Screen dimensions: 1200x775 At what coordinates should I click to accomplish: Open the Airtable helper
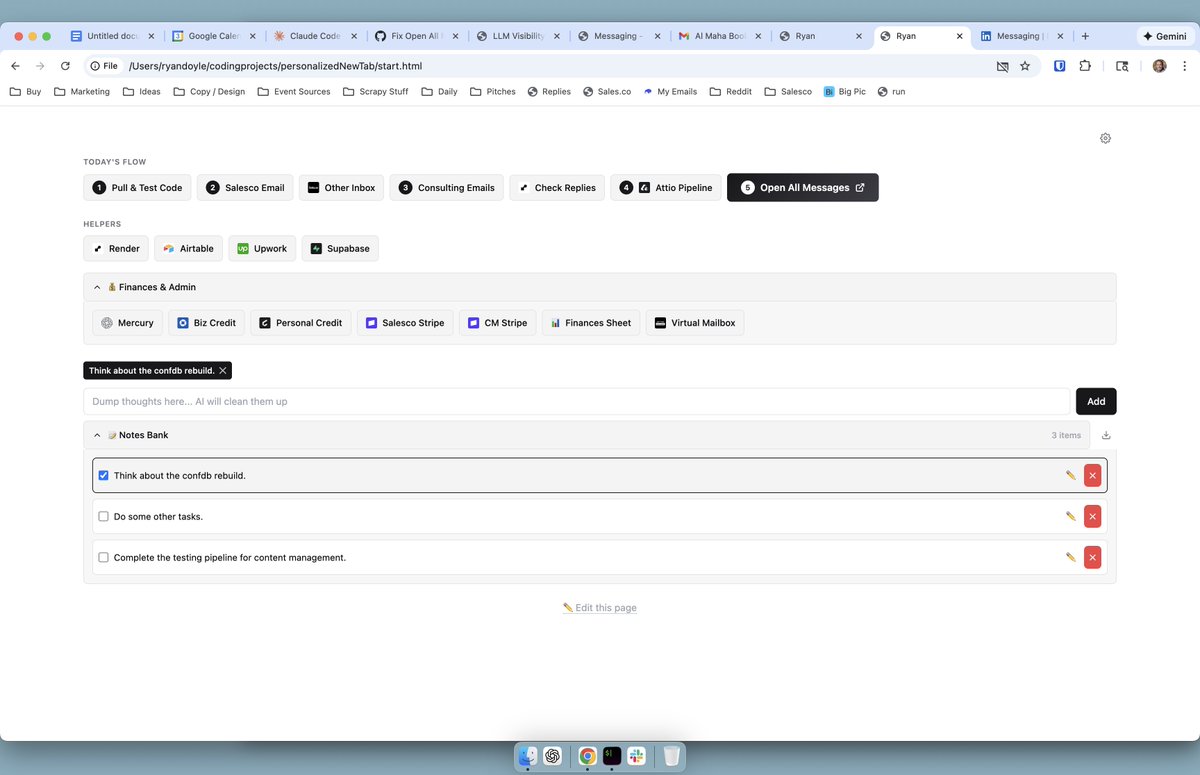188,248
